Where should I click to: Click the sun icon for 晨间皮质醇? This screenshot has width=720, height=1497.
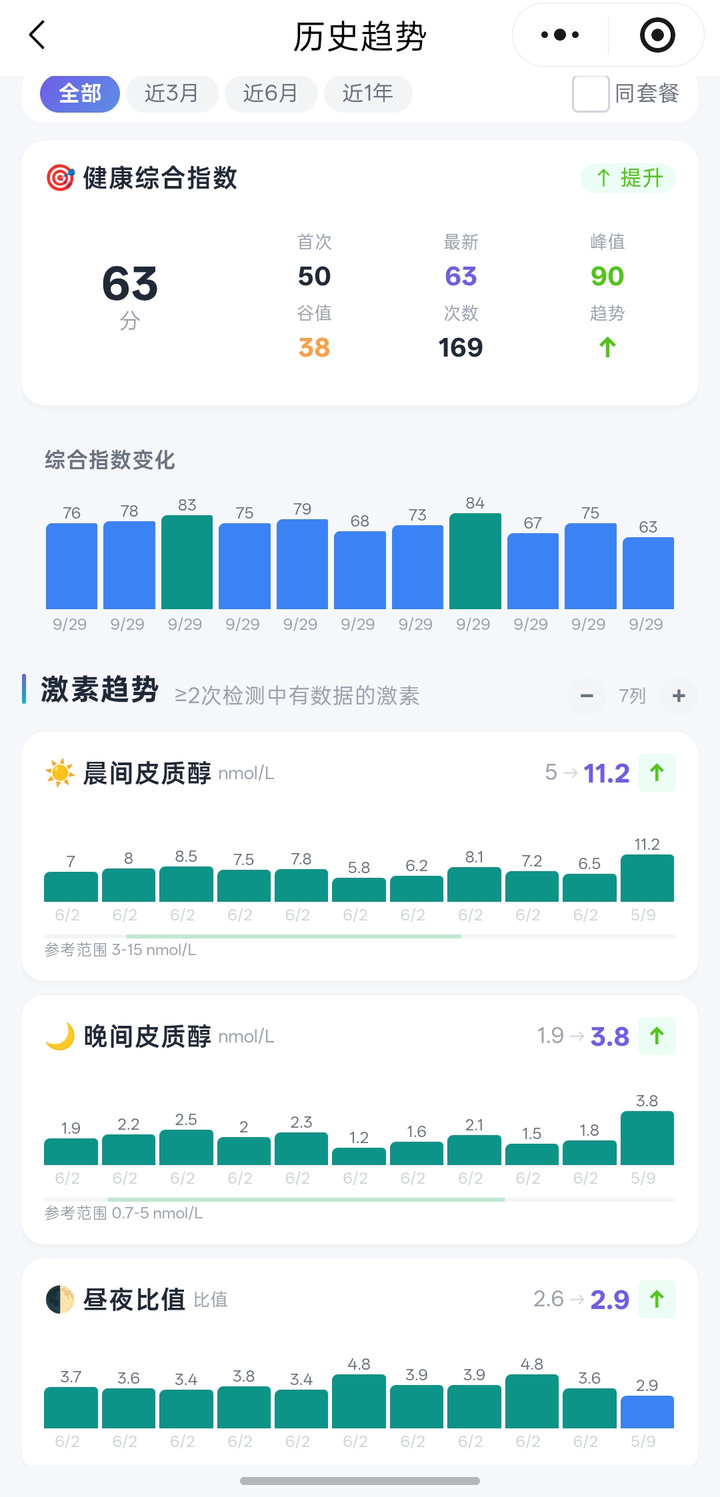tap(60, 773)
